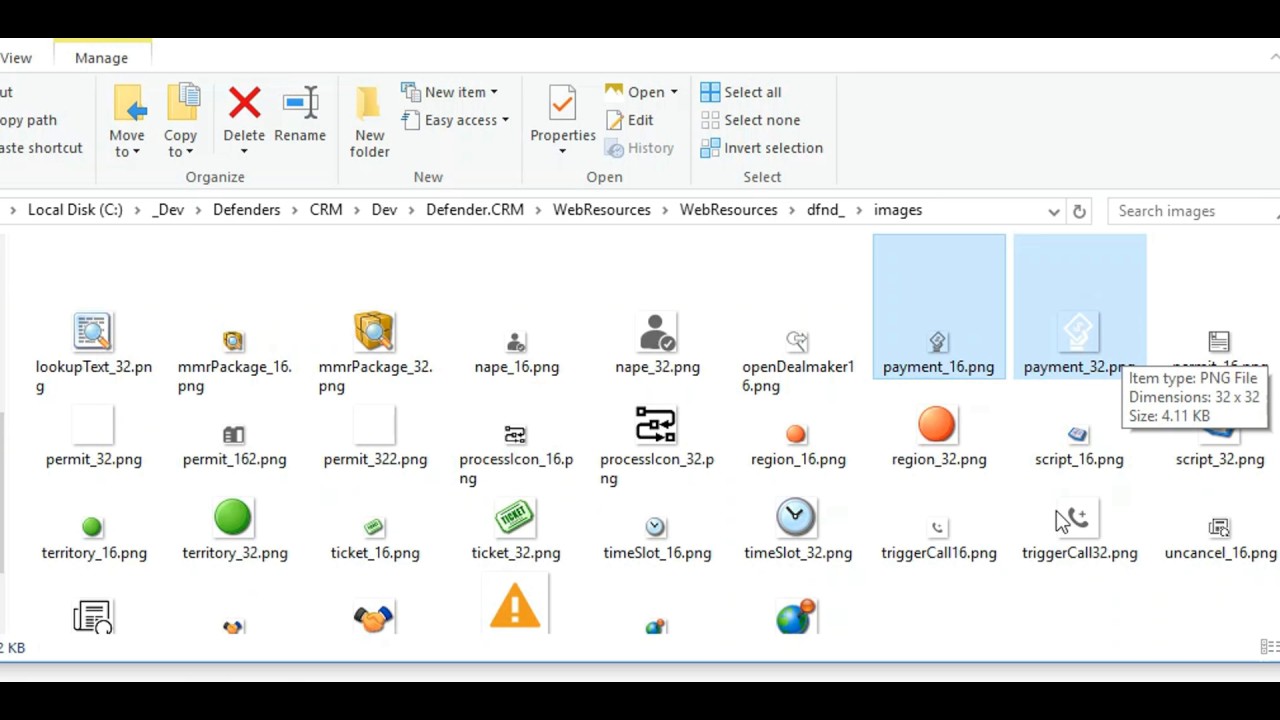Switch to the Manage ribbon tab
1280x720 pixels.
click(x=101, y=58)
